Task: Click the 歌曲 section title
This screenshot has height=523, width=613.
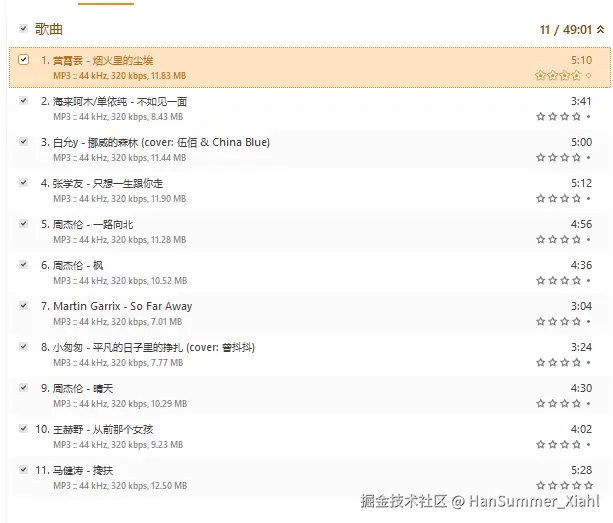Action: click(x=49, y=30)
